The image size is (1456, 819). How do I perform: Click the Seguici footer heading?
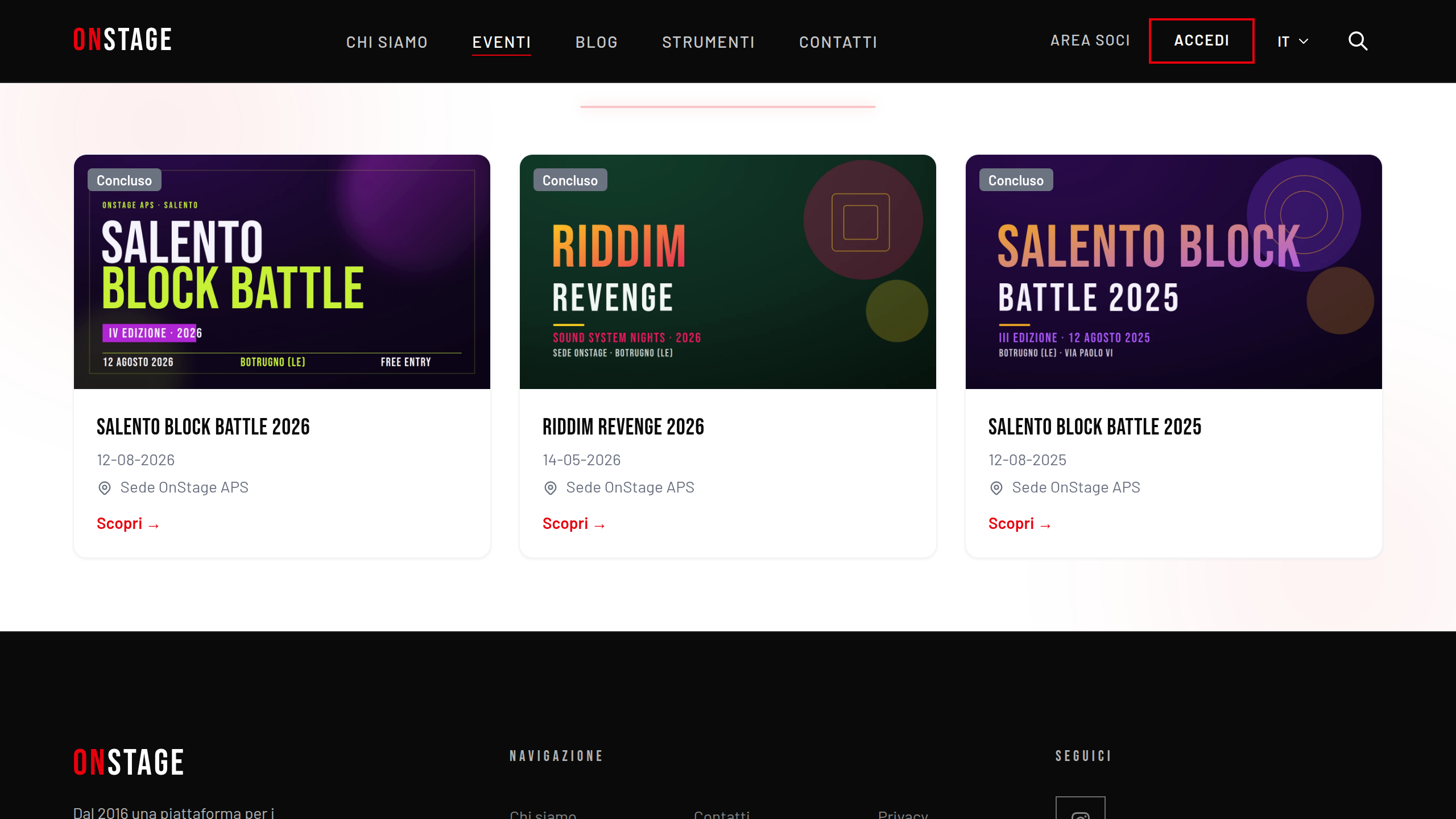point(1083,756)
